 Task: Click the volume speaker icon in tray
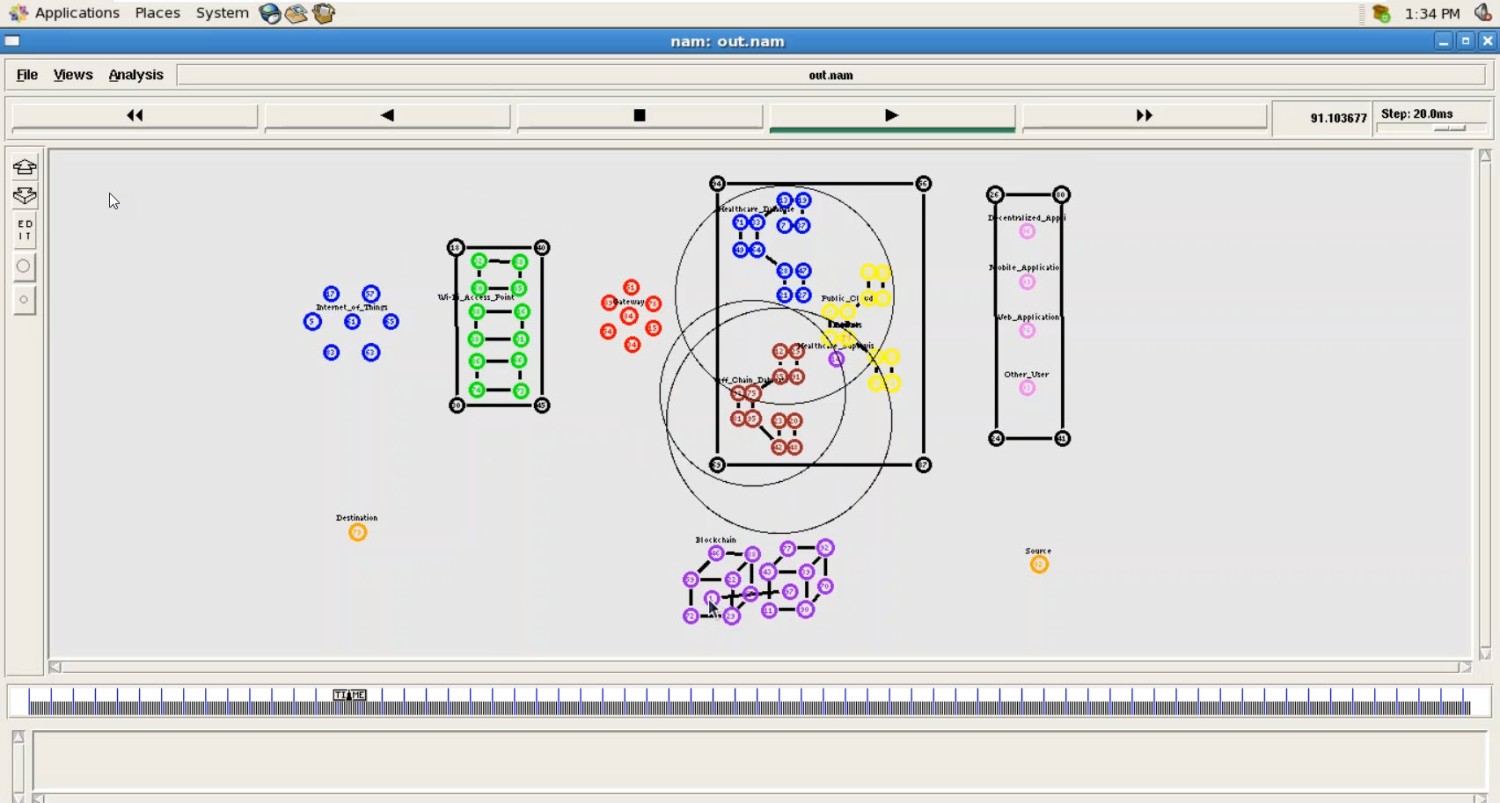point(1482,13)
